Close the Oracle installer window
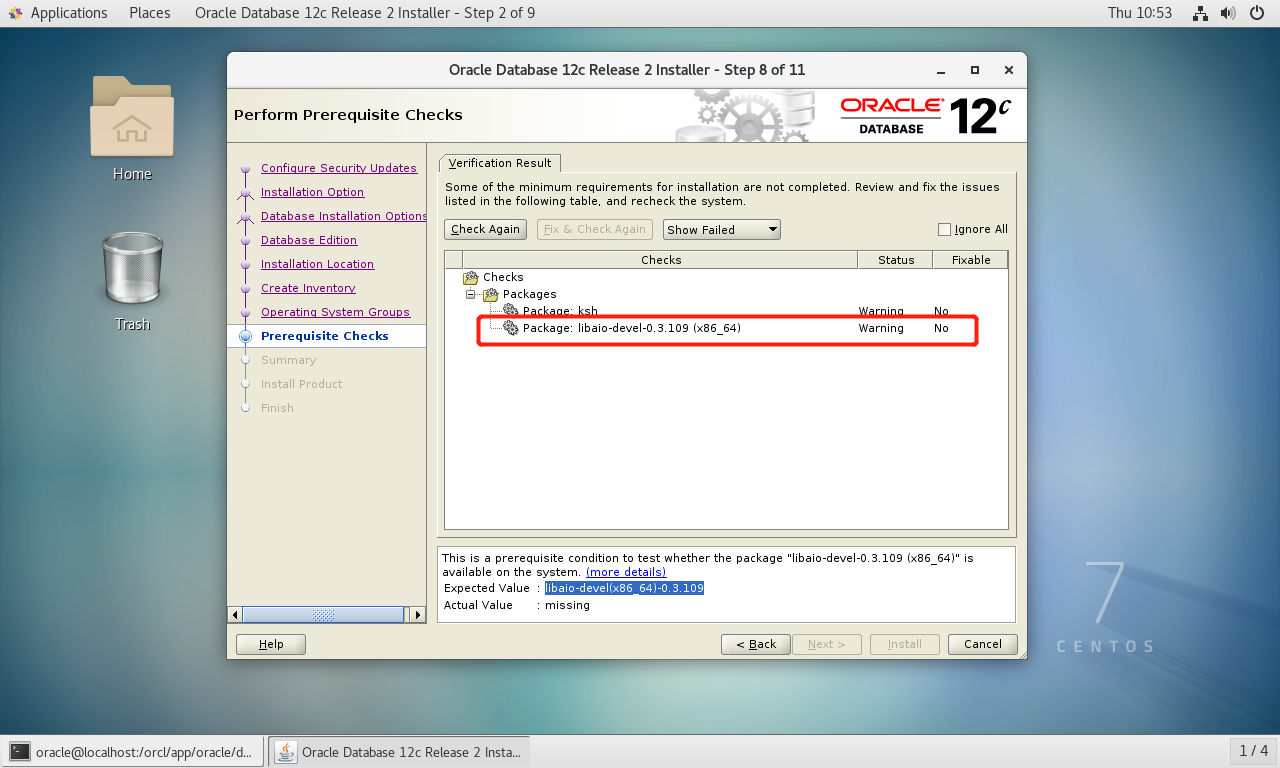The image size is (1280, 768). (x=1009, y=70)
